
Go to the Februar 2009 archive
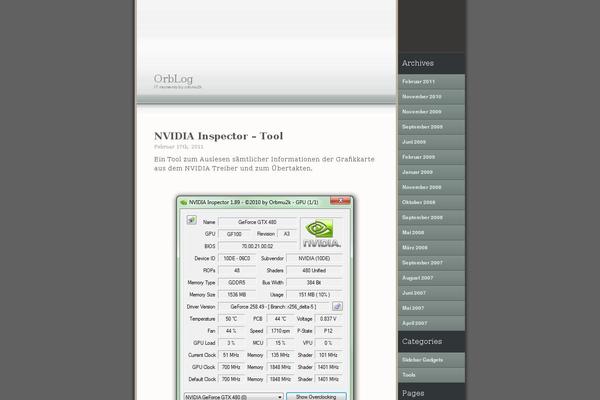(431, 157)
